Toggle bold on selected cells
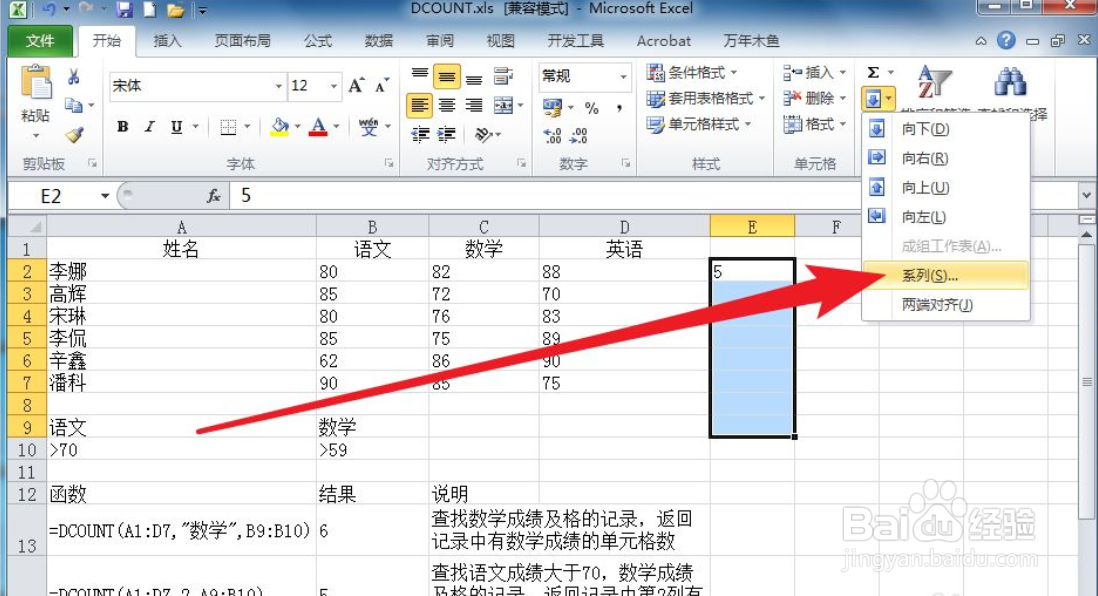Viewport: 1098px width, 596px height. point(122,128)
